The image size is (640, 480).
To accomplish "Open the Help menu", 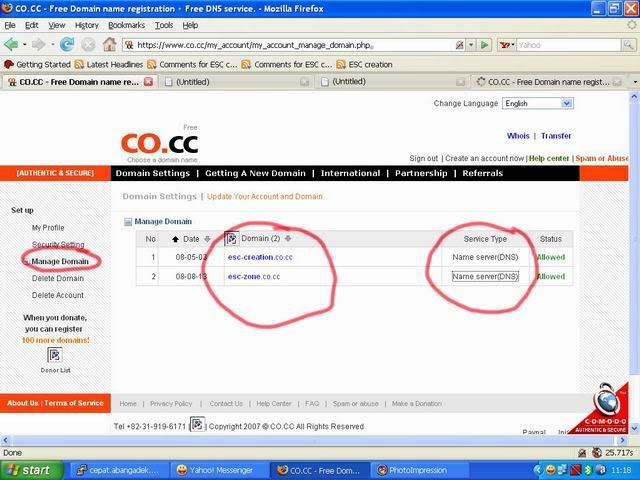I will pyautogui.click(x=190, y=25).
